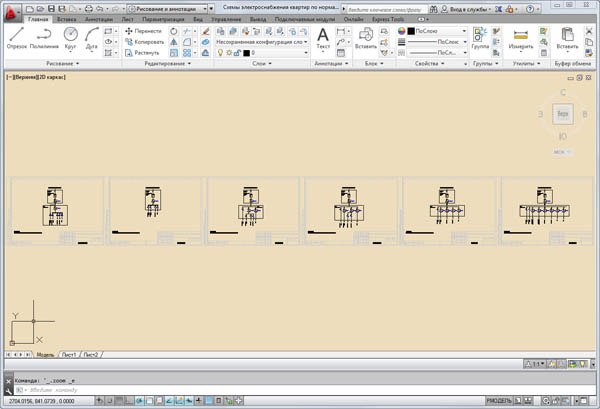This screenshot has width=600, height=409.
Task: Toggle the light bulb layer visibility icon
Action: (x=222, y=52)
